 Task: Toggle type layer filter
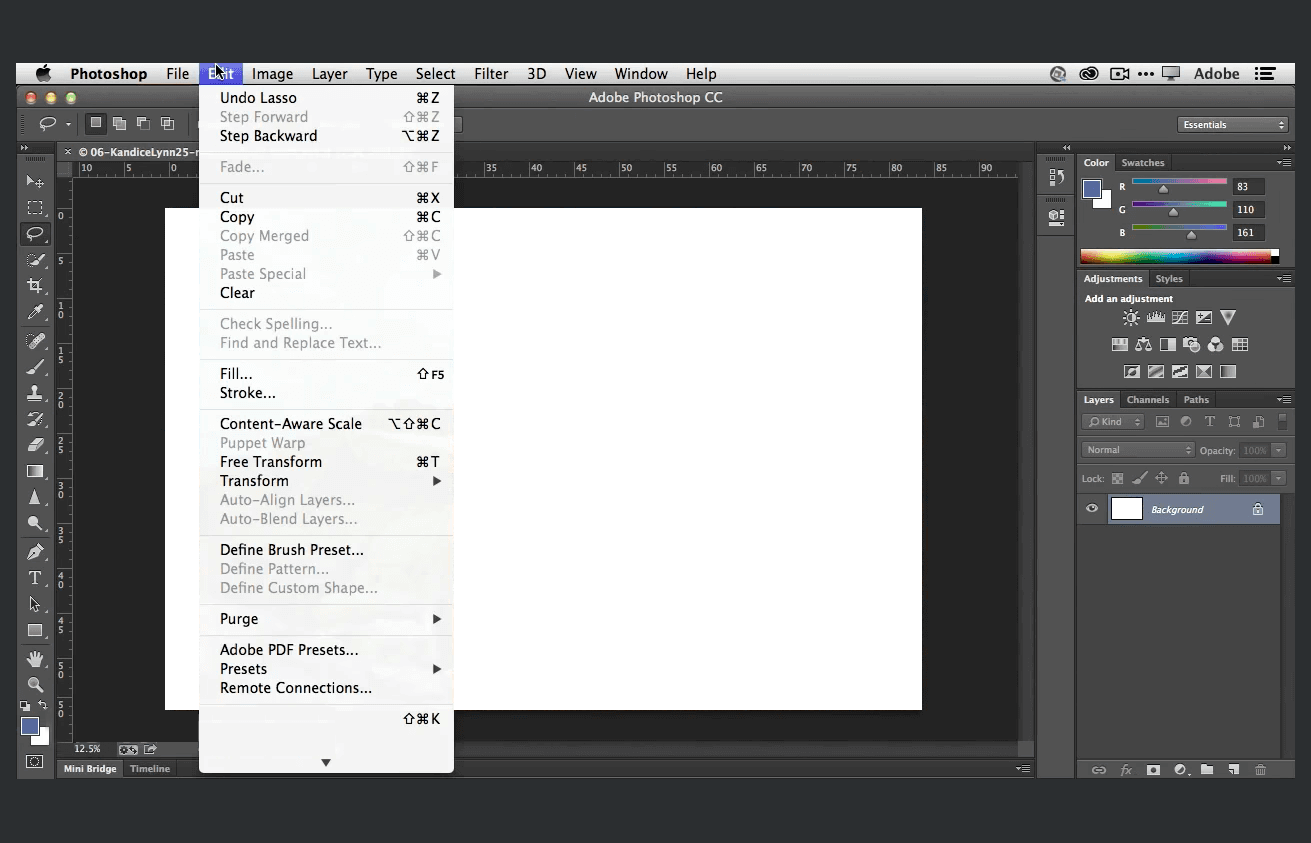click(x=1210, y=422)
